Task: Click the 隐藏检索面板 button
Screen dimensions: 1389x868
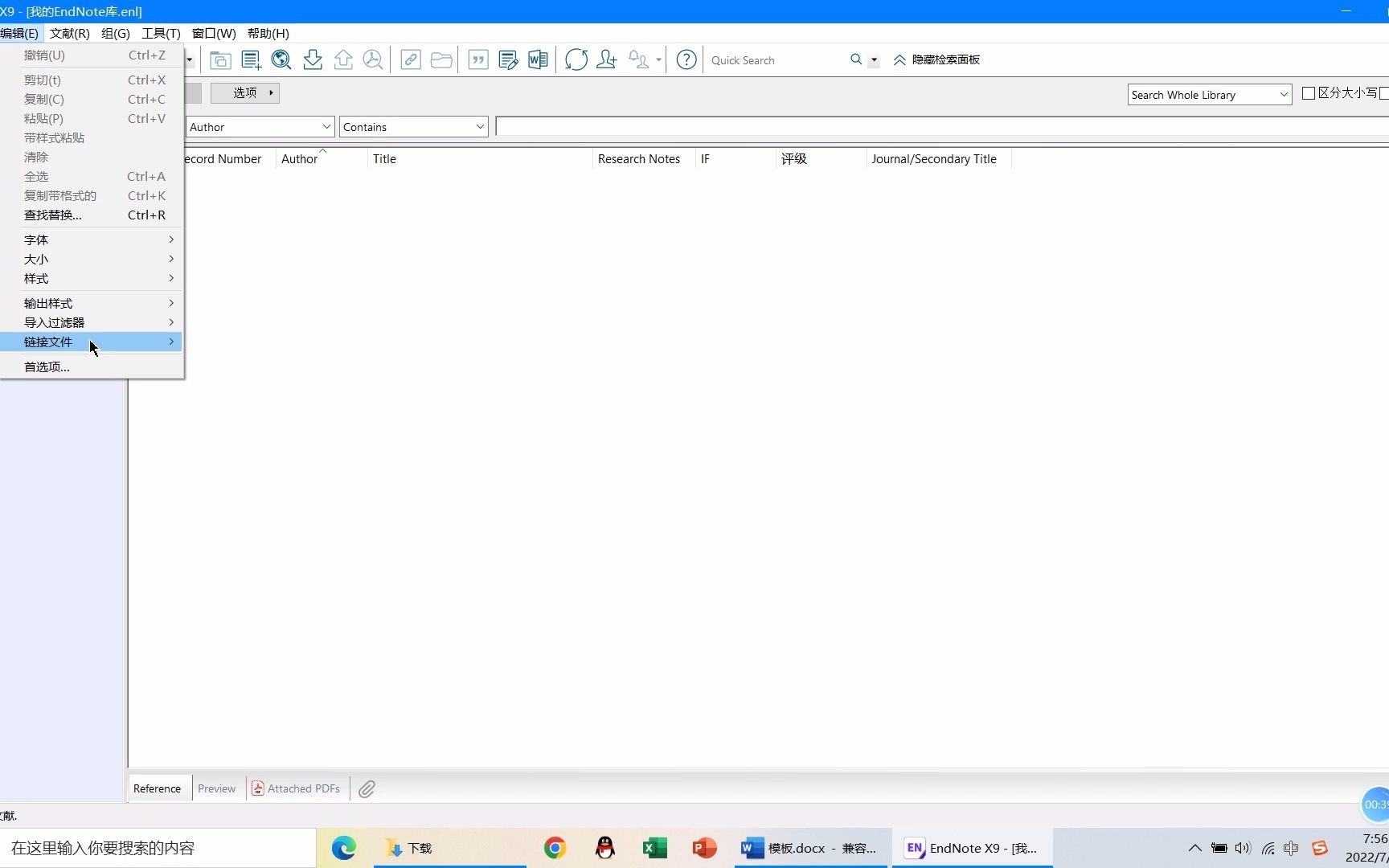Action: pos(936,59)
